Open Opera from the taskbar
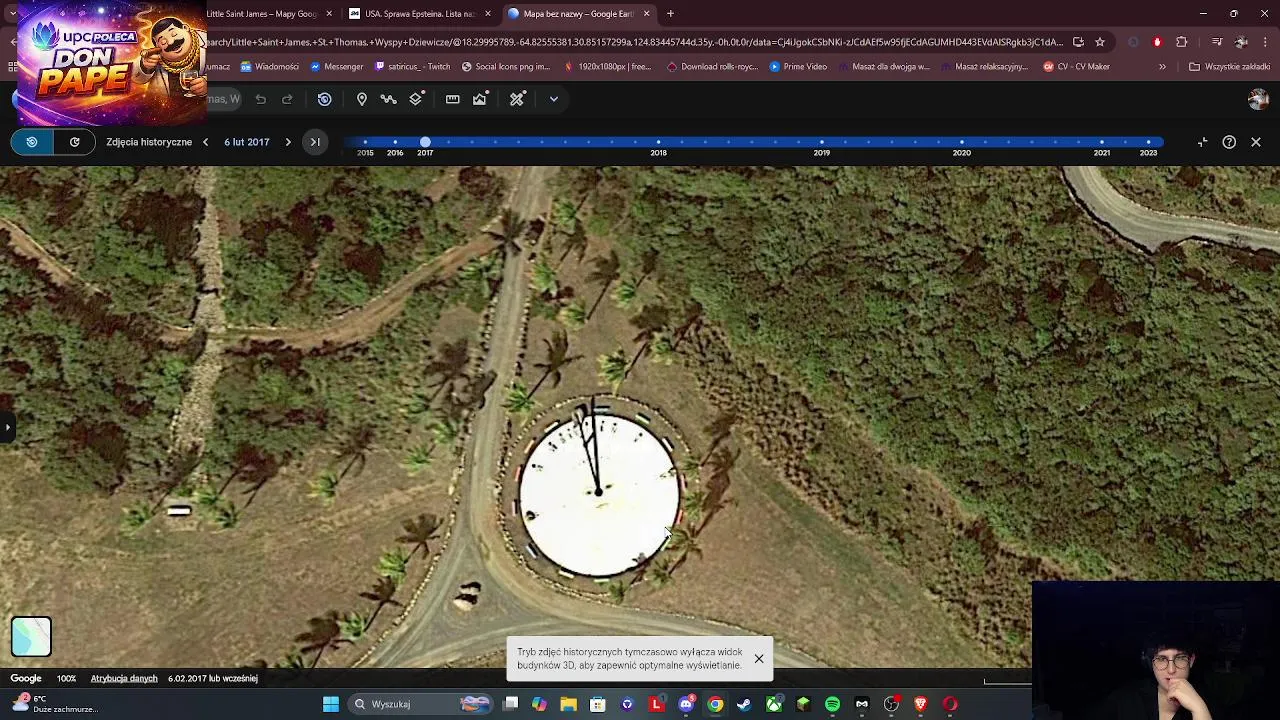 click(x=950, y=704)
